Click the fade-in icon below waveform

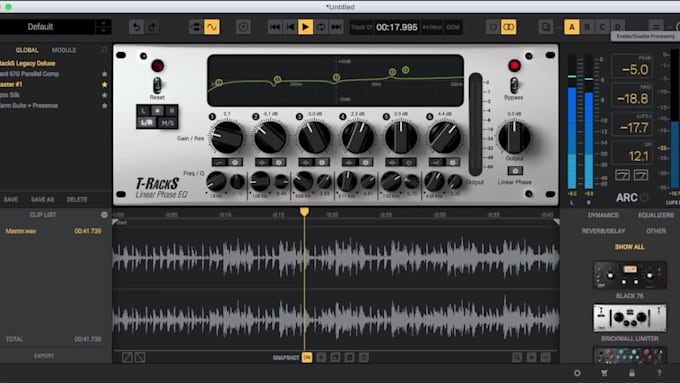pos(127,357)
